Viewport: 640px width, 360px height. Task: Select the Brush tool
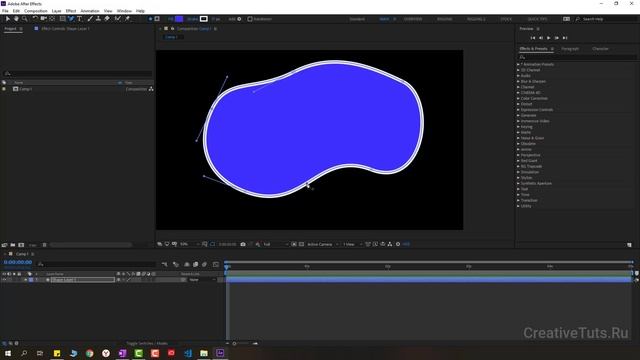pos(90,19)
